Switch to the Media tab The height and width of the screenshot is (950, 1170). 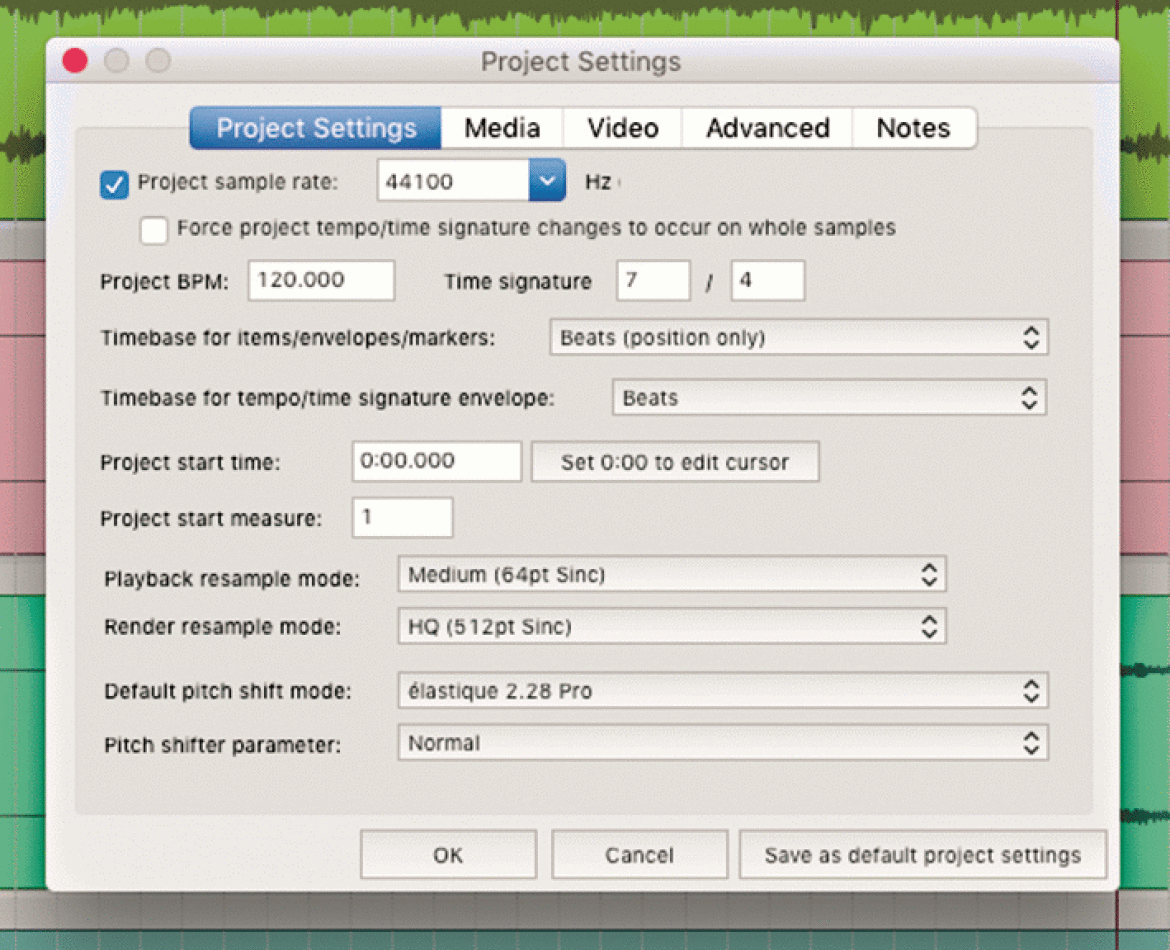[502, 128]
